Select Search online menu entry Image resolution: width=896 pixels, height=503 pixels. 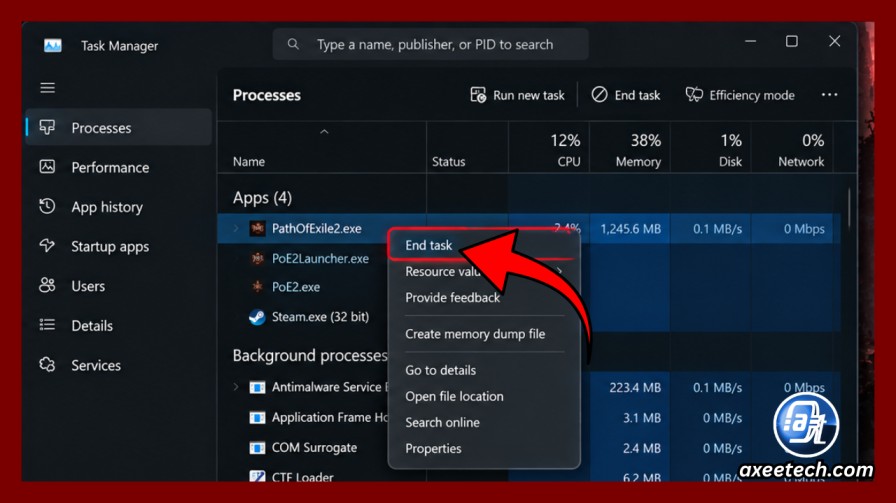[x=442, y=422]
